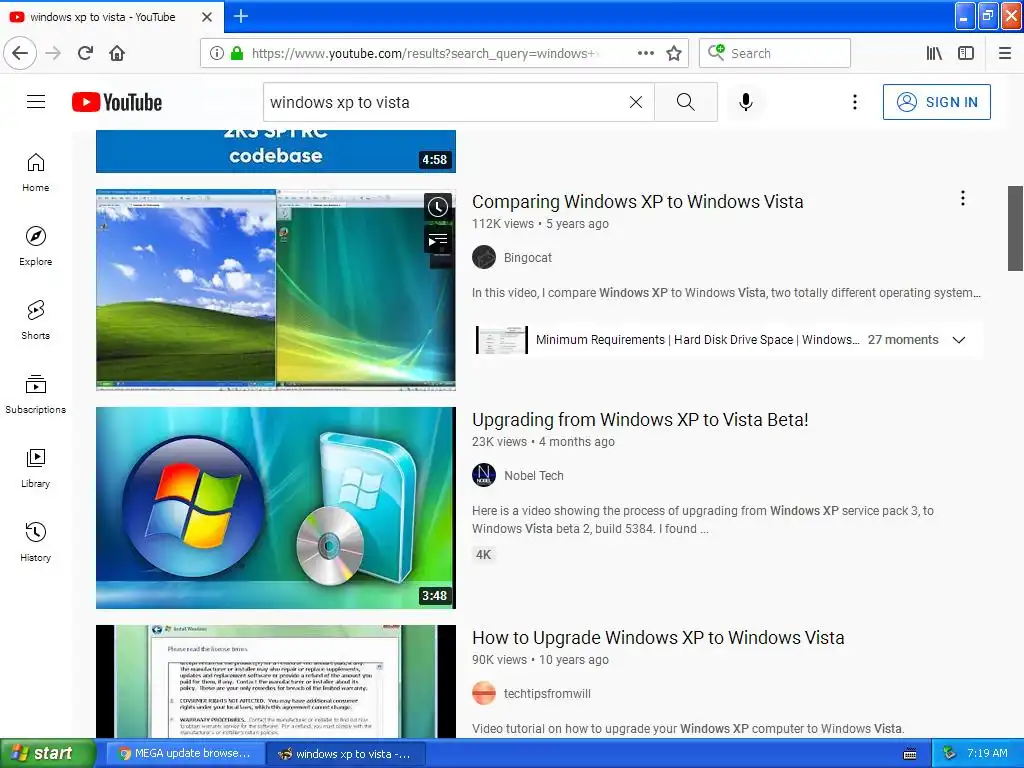Image resolution: width=1024 pixels, height=768 pixels.
Task: Click the SIGN IN button
Action: 936,102
